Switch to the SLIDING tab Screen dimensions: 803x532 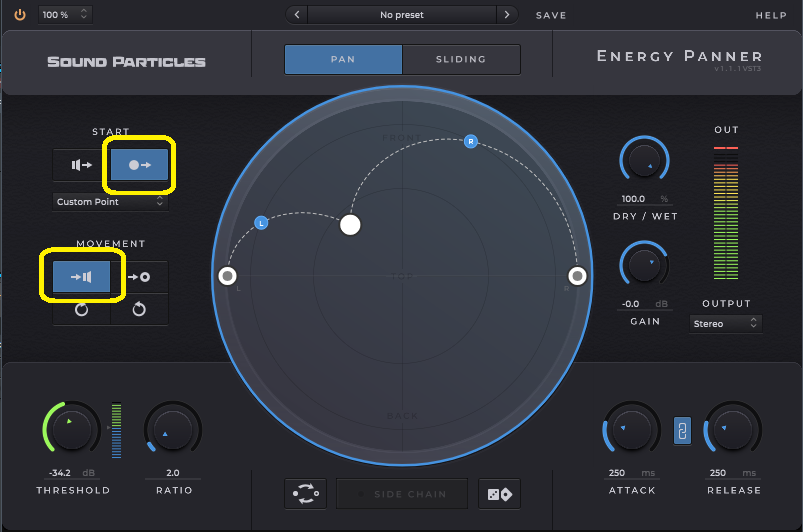(461, 59)
